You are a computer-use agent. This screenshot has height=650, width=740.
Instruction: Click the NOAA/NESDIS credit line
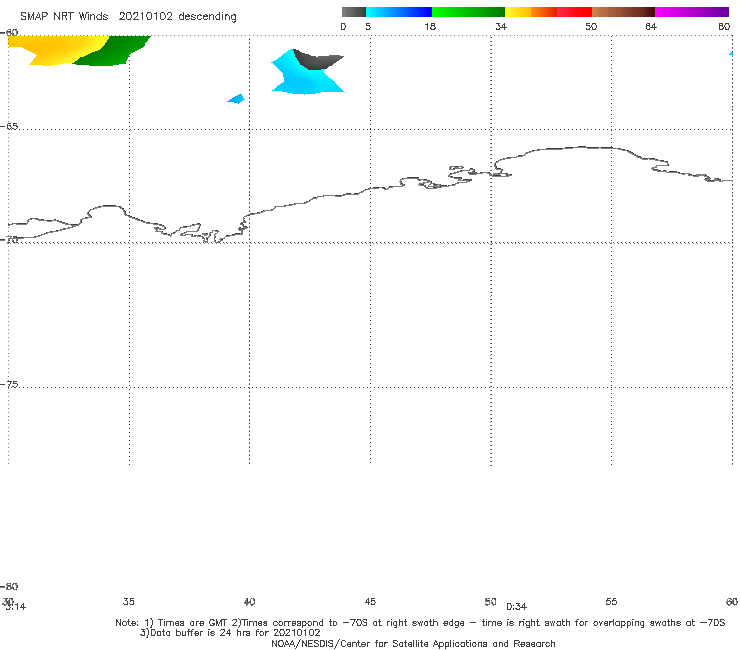pyautogui.click(x=413, y=643)
